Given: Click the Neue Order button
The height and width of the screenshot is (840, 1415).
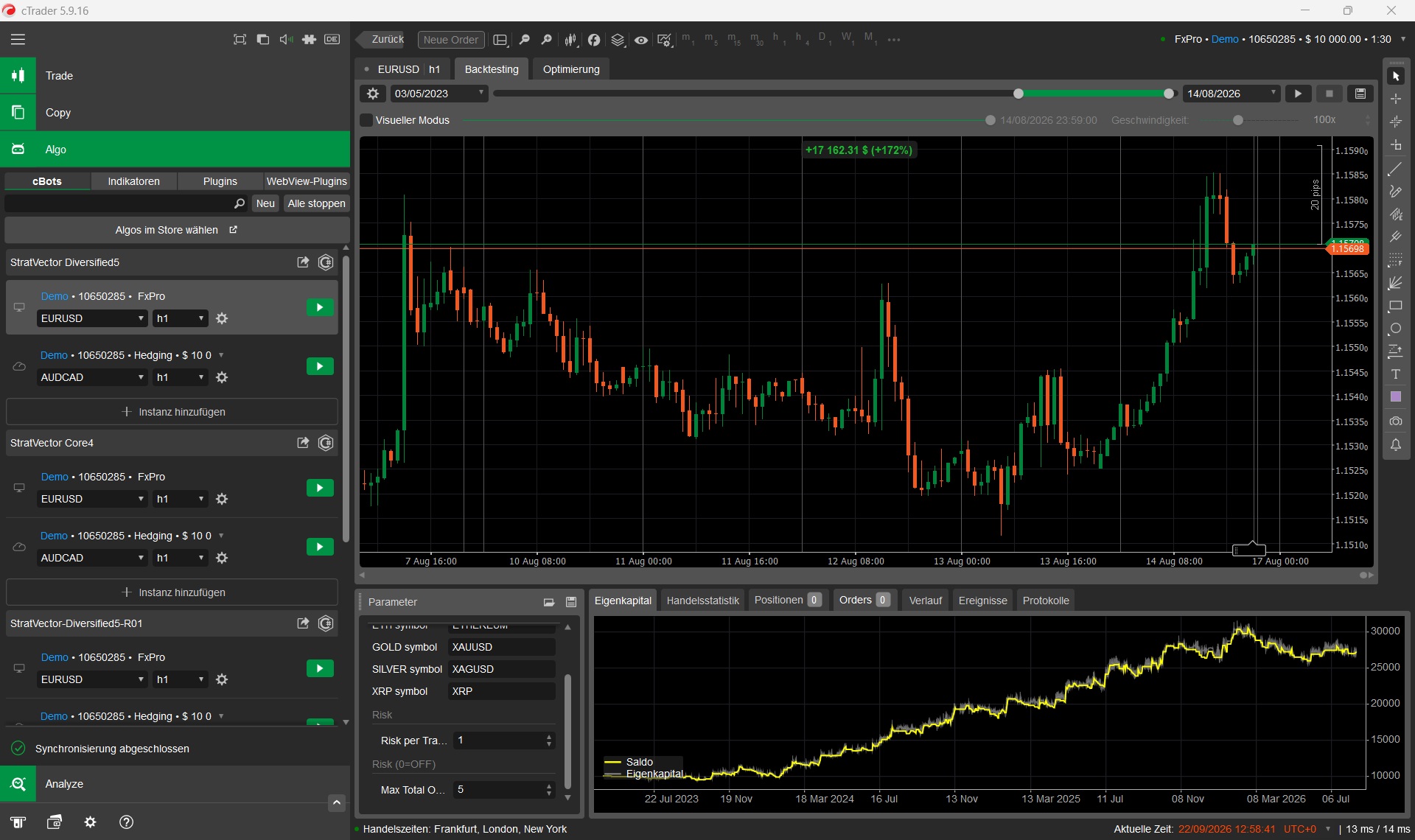Looking at the screenshot, I should pos(450,40).
